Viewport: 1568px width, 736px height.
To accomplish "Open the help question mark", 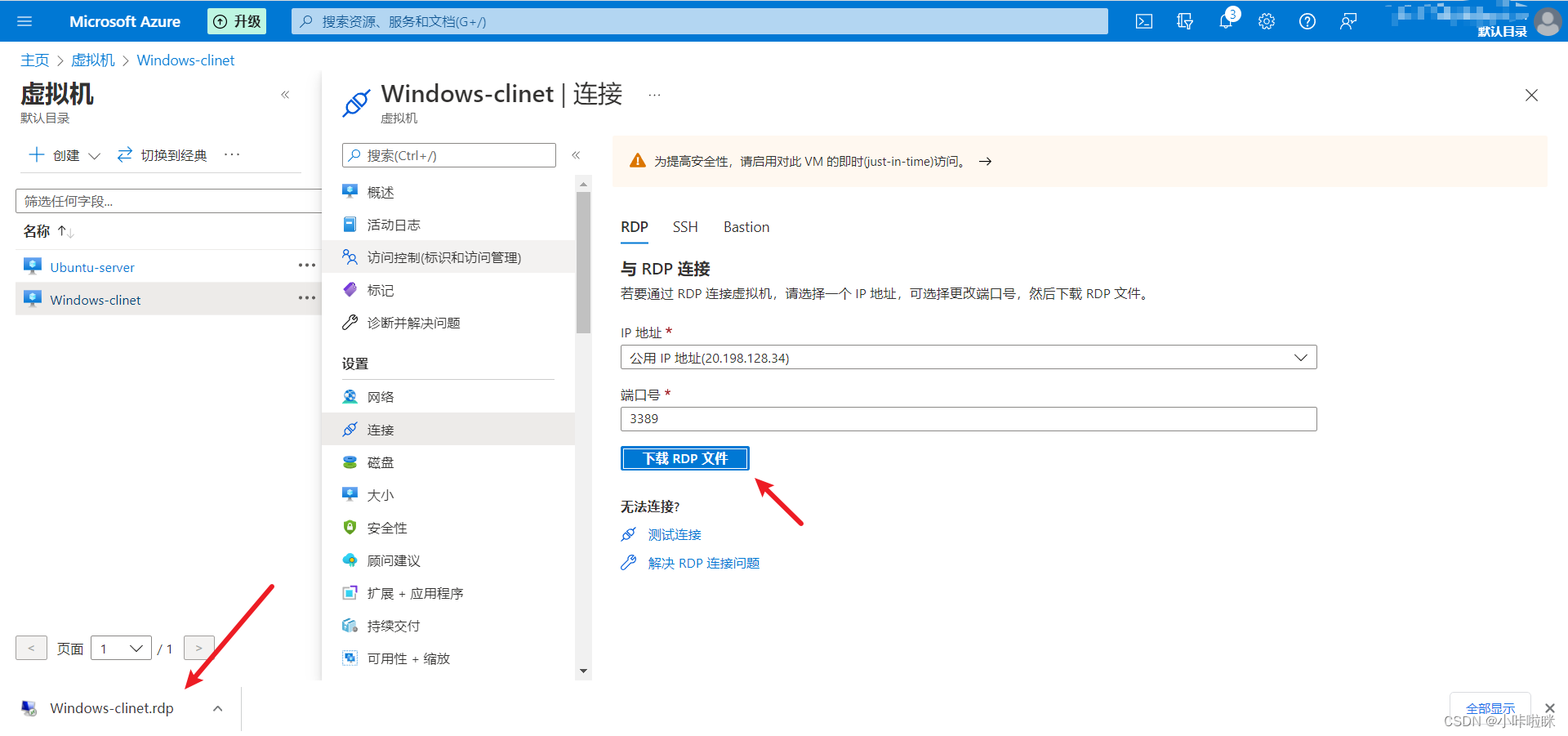I will tap(1307, 21).
